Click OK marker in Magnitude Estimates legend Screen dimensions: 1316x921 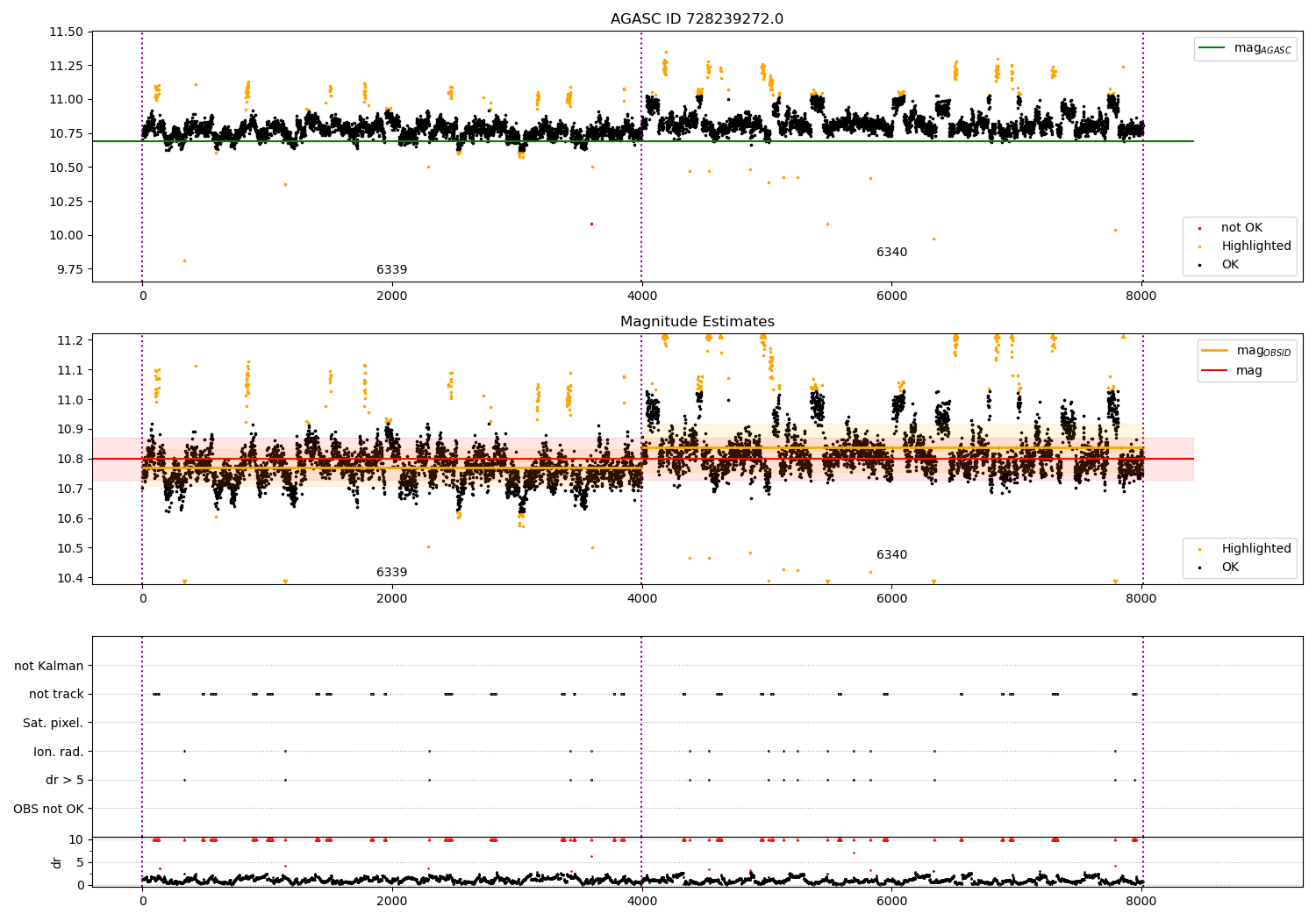pyautogui.click(x=1199, y=568)
